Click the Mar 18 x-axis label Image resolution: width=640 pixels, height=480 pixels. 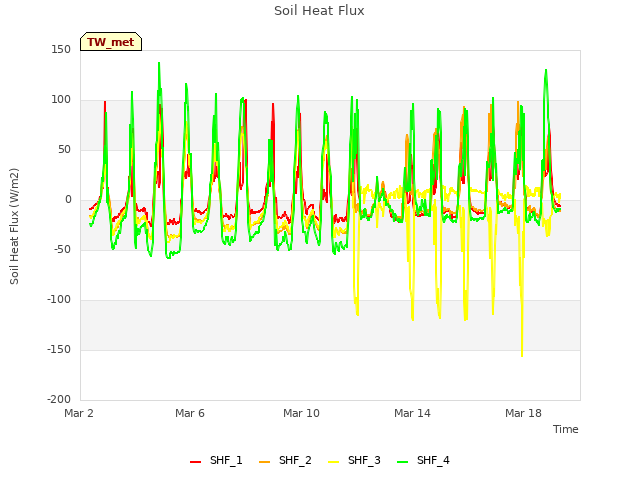(x=523, y=413)
